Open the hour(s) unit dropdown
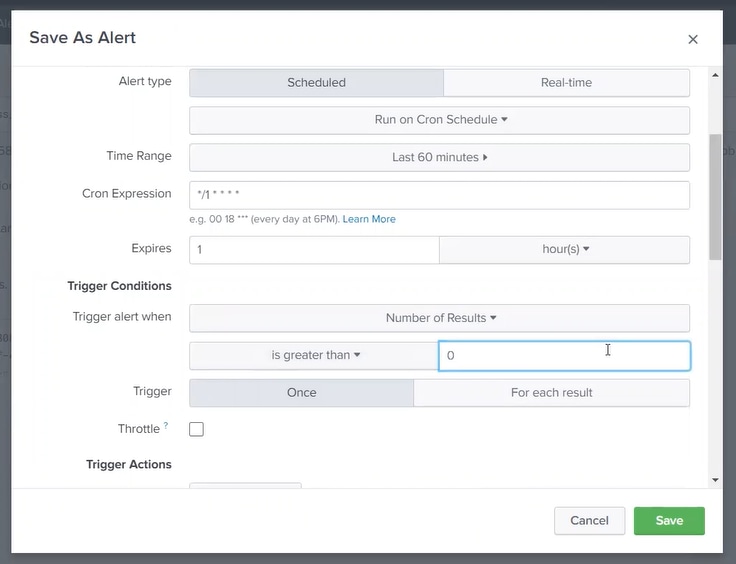 click(x=565, y=250)
